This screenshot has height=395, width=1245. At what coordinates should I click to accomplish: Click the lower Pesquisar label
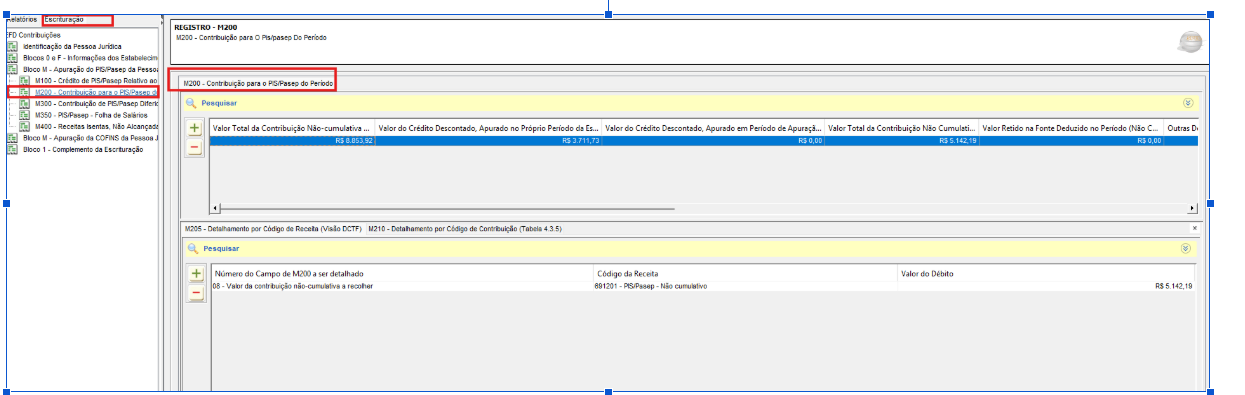[x=220, y=248]
